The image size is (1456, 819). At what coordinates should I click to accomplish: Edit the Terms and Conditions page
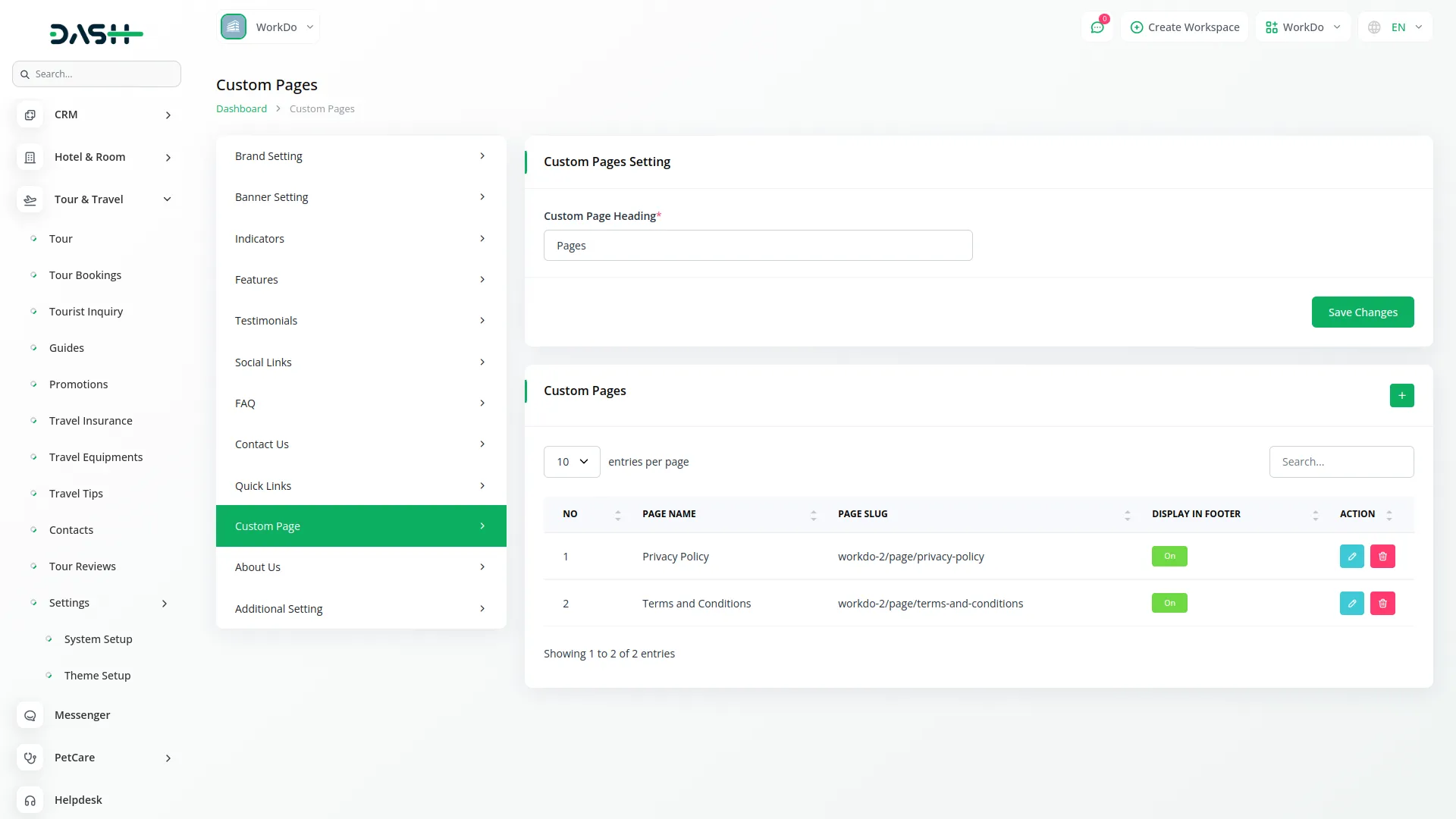click(1351, 604)
